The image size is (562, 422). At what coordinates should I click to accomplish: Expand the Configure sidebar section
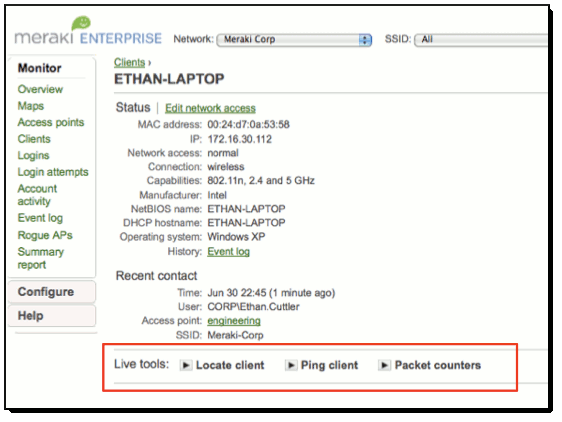tap(52, 292)
